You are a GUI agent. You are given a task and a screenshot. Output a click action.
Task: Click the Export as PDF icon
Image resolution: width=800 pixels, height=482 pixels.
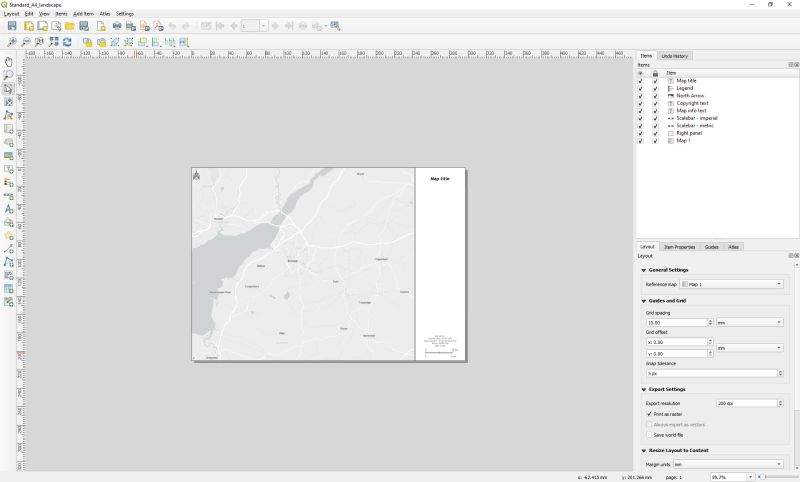pyautogui.click(x=158, y=26)
